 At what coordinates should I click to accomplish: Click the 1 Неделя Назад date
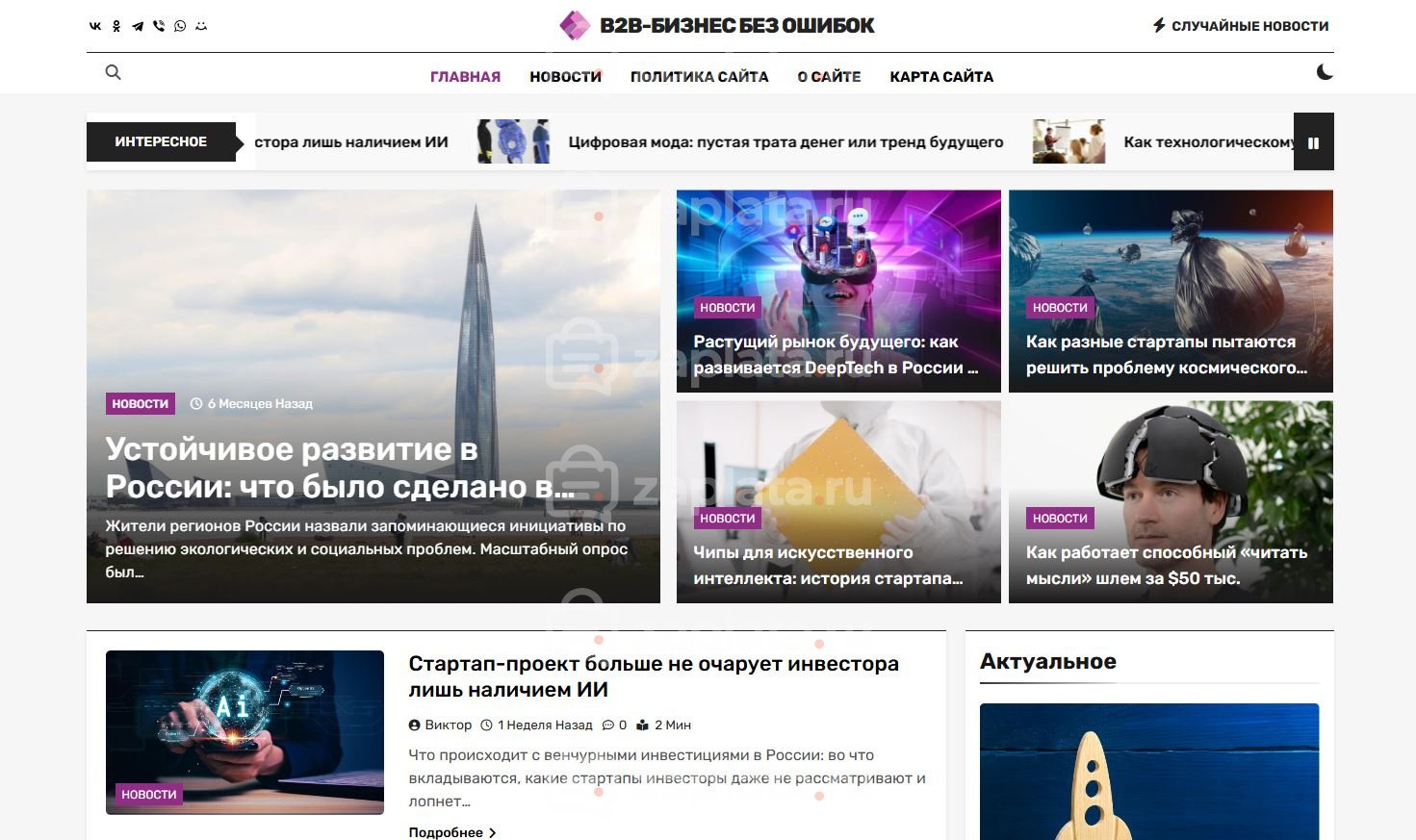[545, 725]
